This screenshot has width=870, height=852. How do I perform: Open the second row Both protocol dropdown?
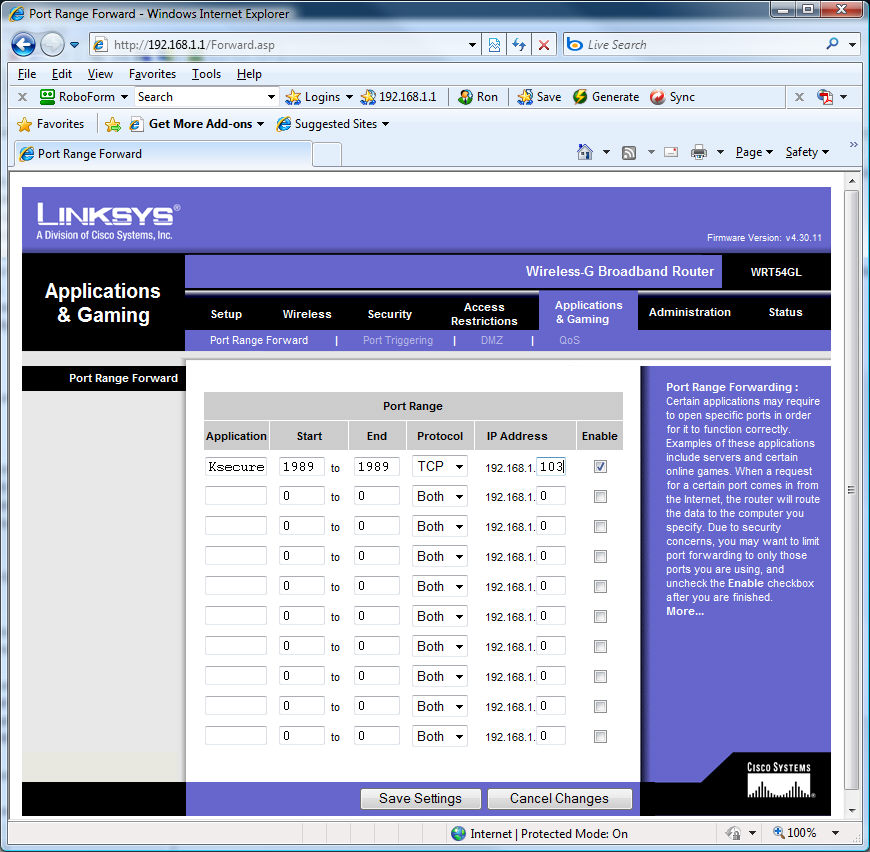click(x=440, y=496)
